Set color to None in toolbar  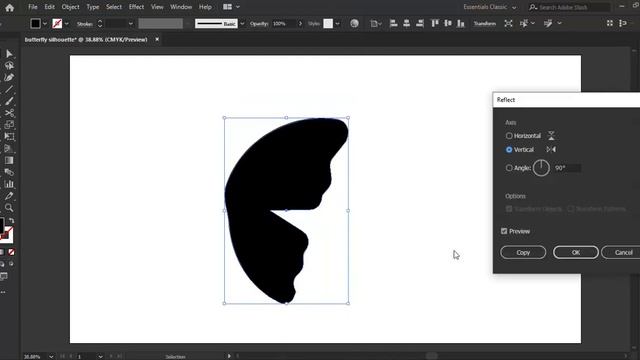tap(11, 252)
